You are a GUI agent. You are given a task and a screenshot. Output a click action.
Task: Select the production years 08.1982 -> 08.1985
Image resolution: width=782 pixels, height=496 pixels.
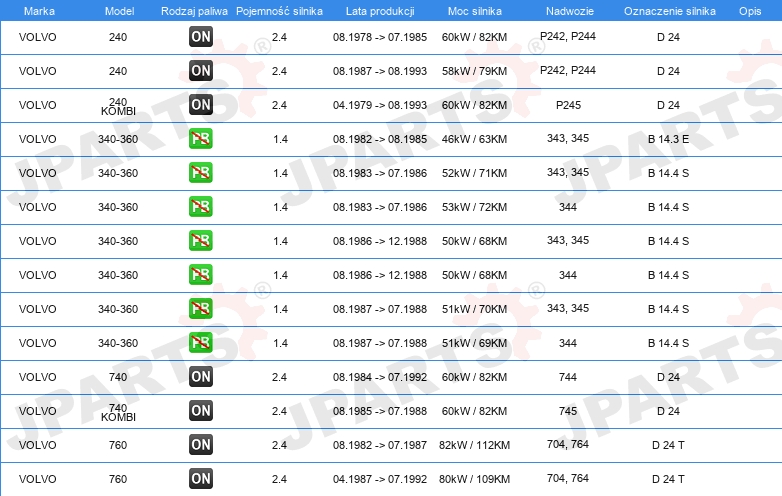click(380, 139)
